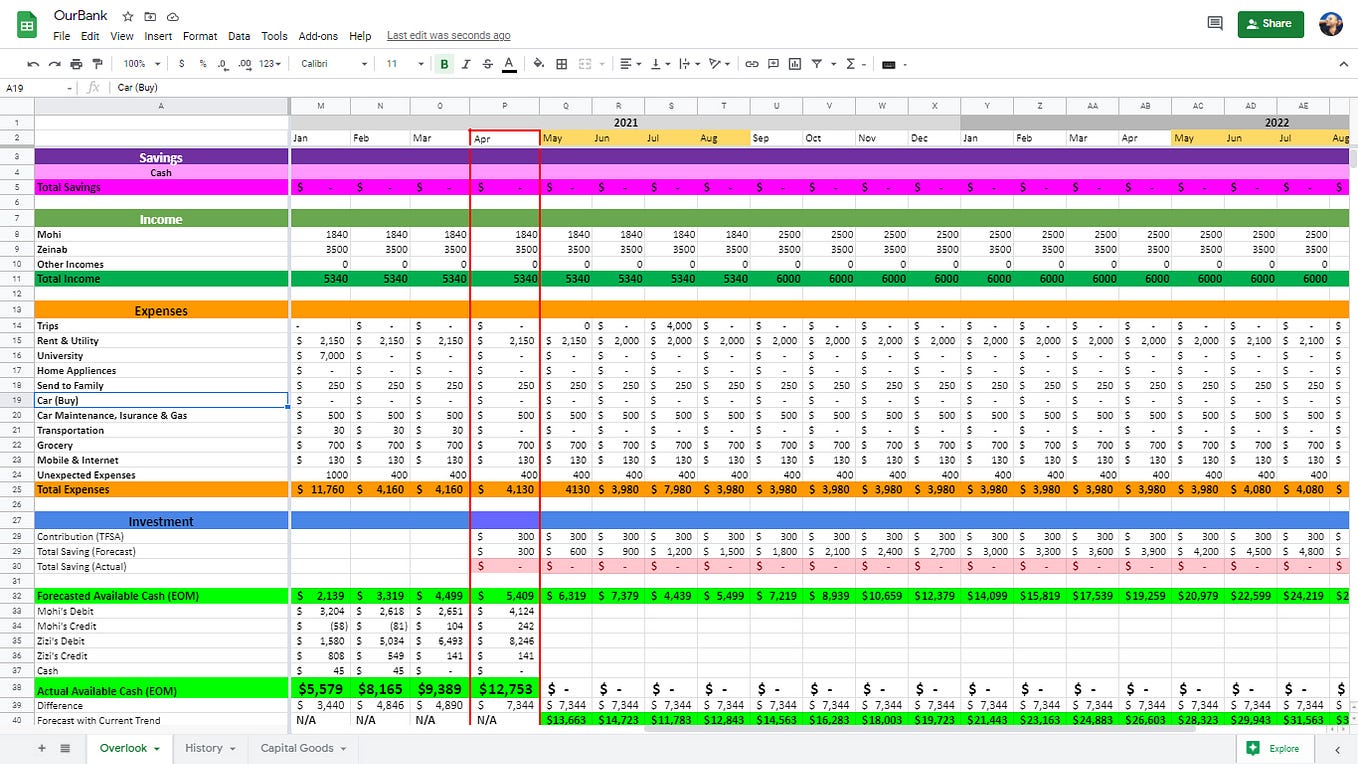This screenshot has width=1358, height=764.
Task: Open the Horizontal align dropdown
Action: click(629, 64)
